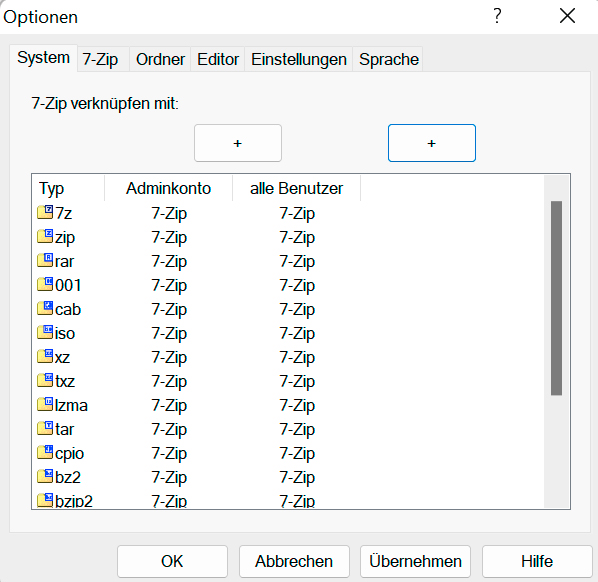Click the txz file type icon
Viewport: 598px width, 582px height.
(x=45, y=380)
